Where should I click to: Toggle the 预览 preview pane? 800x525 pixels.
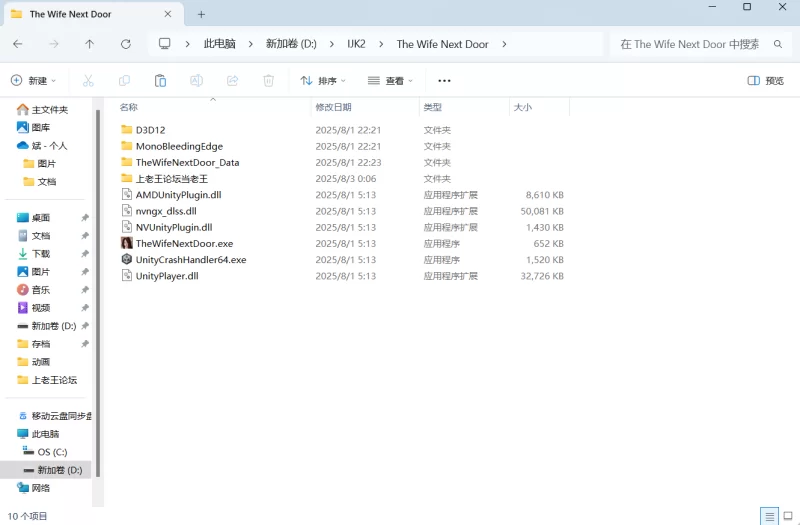(x=765, y=81)
